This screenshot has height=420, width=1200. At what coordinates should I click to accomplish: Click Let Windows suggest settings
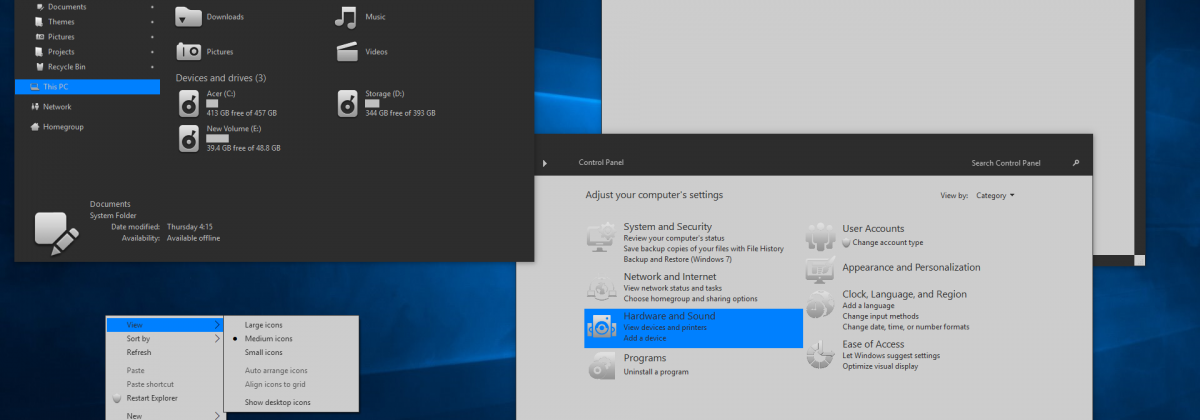coord(891,356)
